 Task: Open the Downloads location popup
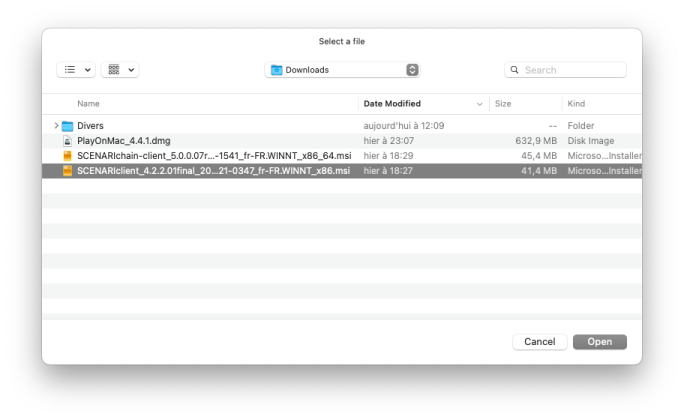pyautogui.click(x=342, y=70)
